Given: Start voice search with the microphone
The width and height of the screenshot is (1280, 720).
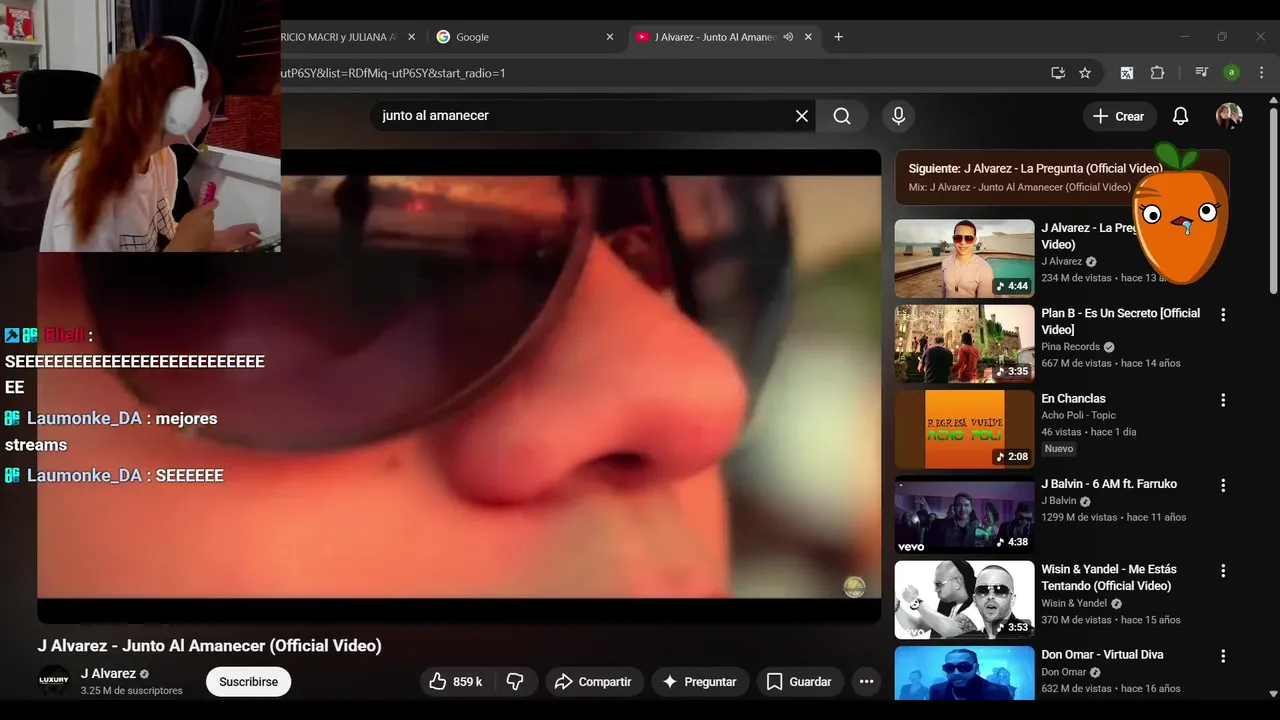Looking at the screenshot, I should point(898,116).
